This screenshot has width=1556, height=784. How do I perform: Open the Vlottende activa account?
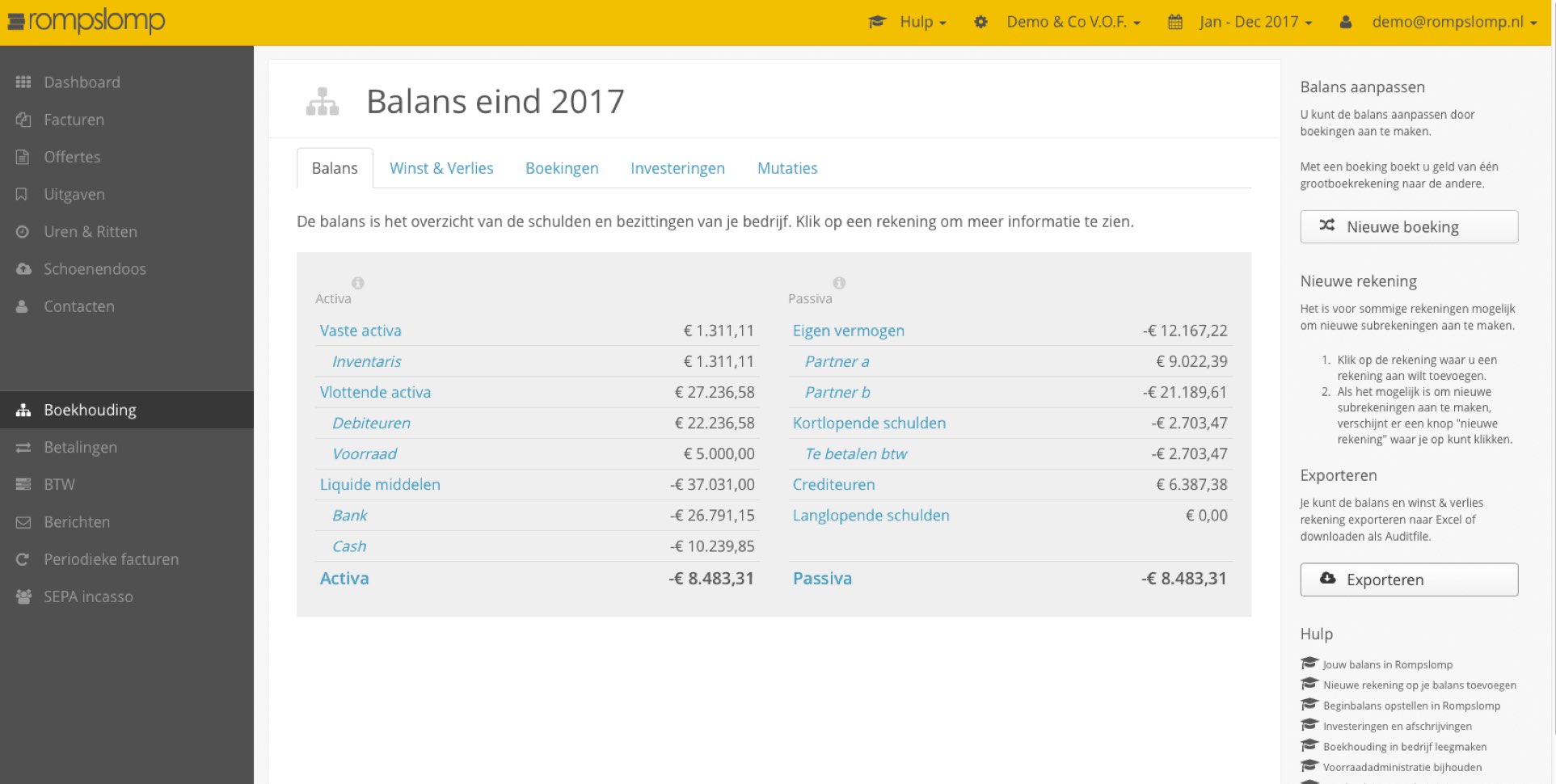(375, 392)
